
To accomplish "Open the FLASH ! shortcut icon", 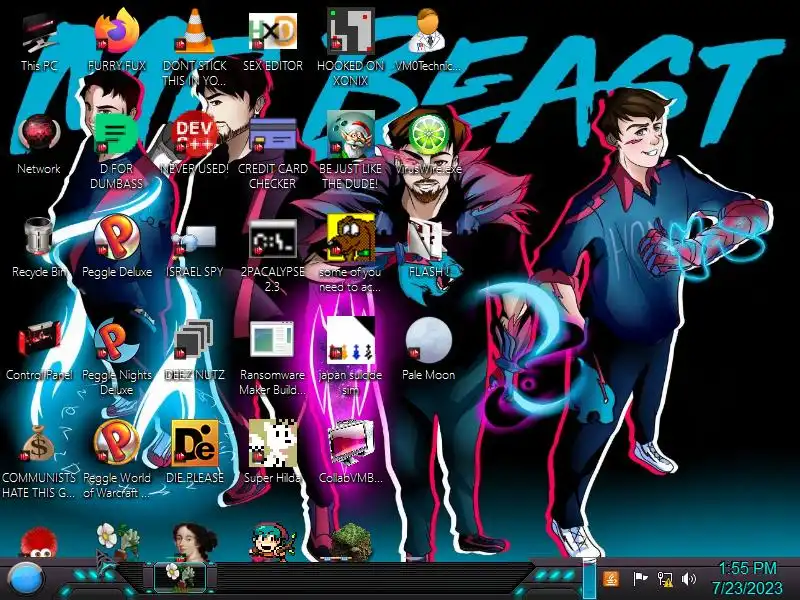I will (428, 239).
